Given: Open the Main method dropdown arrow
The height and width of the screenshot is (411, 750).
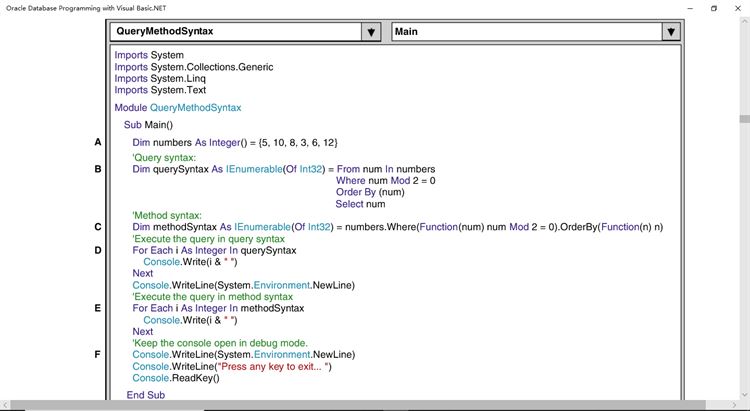Looking at the screenshot, I should [671, 32].
